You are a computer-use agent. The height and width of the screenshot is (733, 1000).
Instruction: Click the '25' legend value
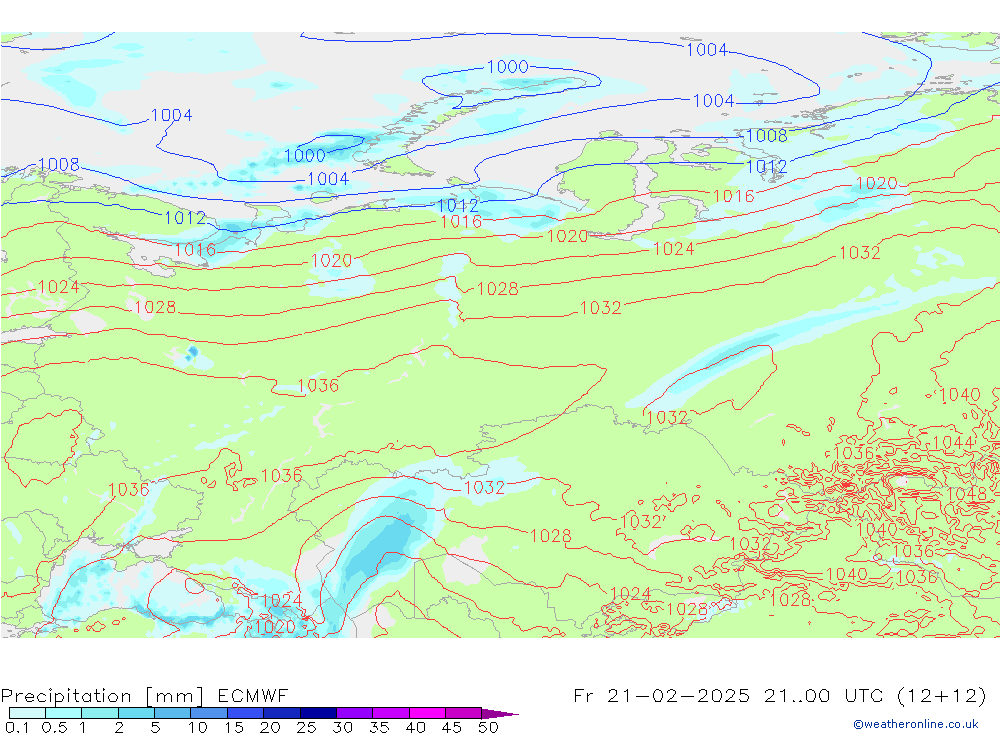[306, 727]
